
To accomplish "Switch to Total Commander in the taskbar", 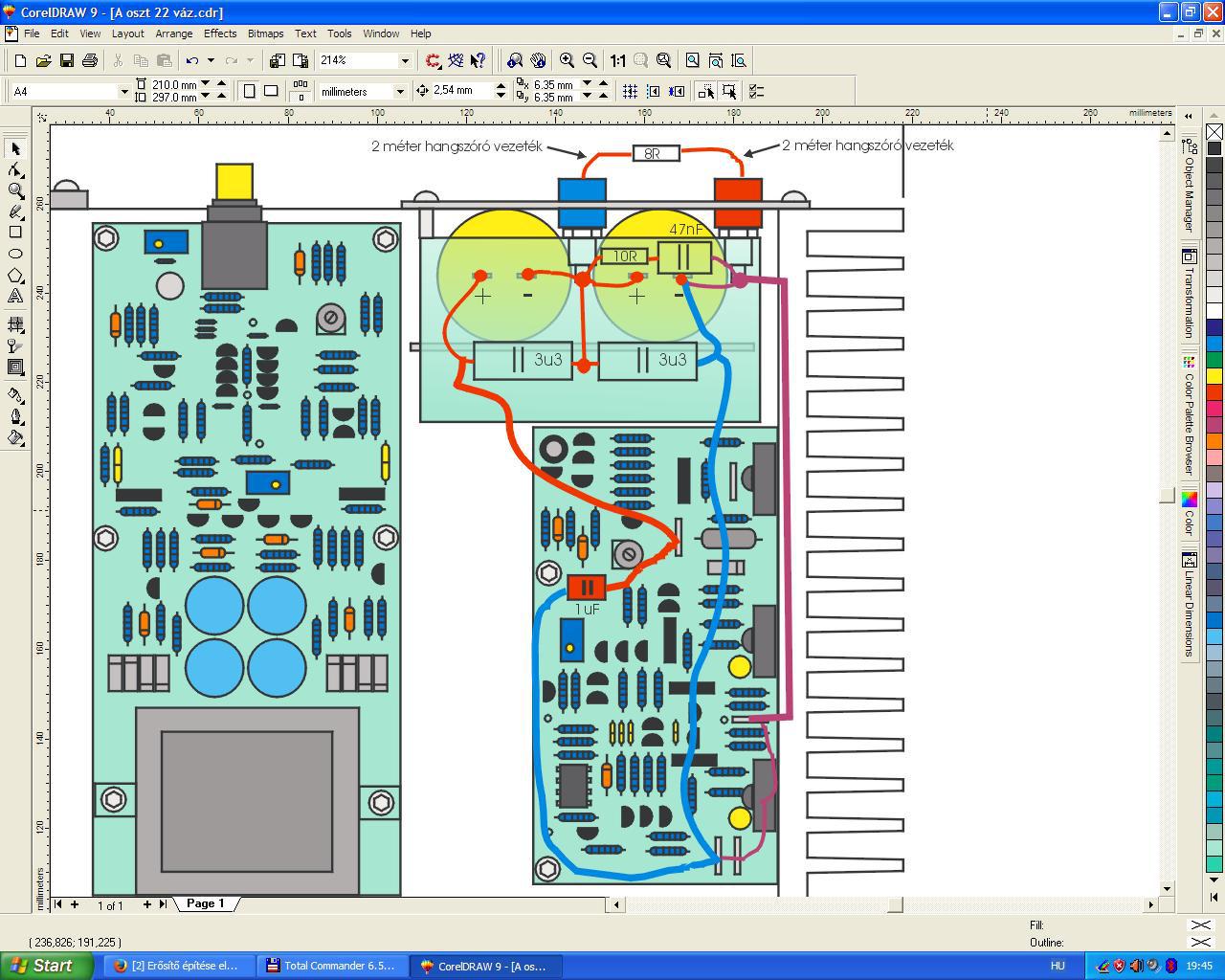I will pos(331,966).
